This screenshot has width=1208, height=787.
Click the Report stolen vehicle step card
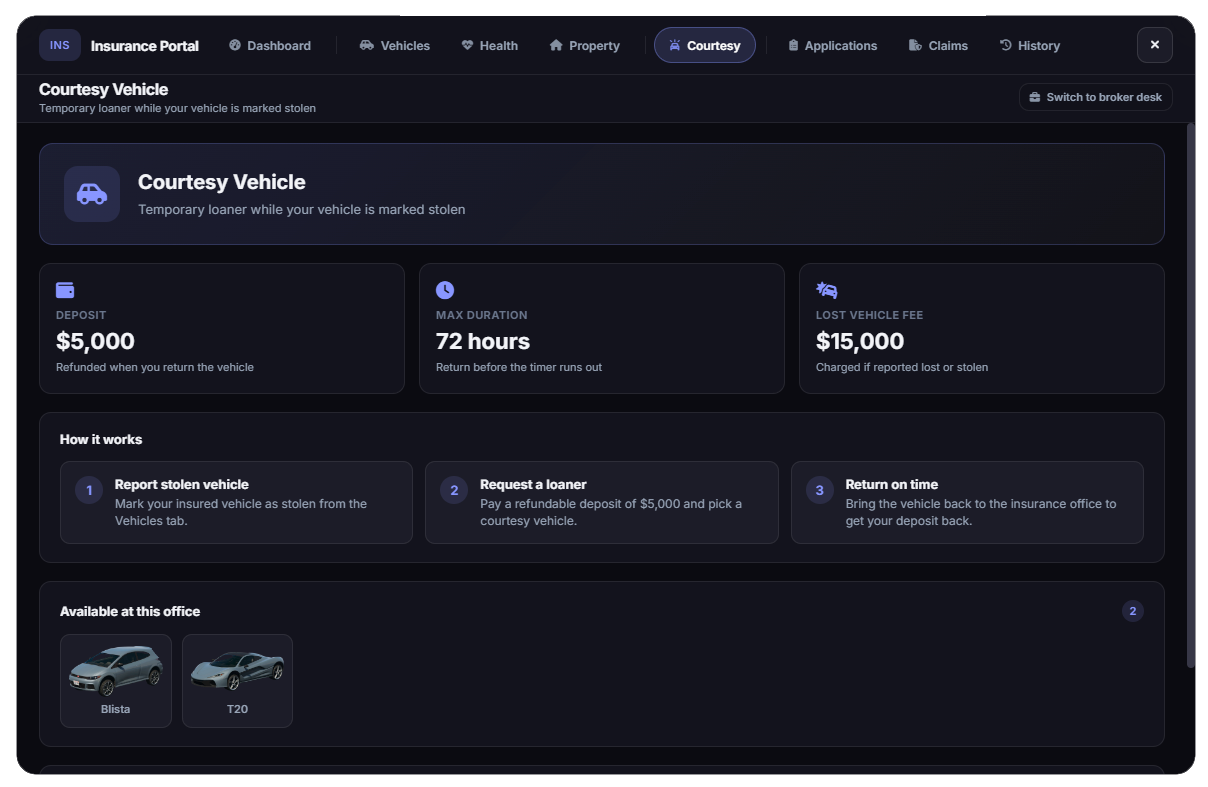tap(236, 502)
